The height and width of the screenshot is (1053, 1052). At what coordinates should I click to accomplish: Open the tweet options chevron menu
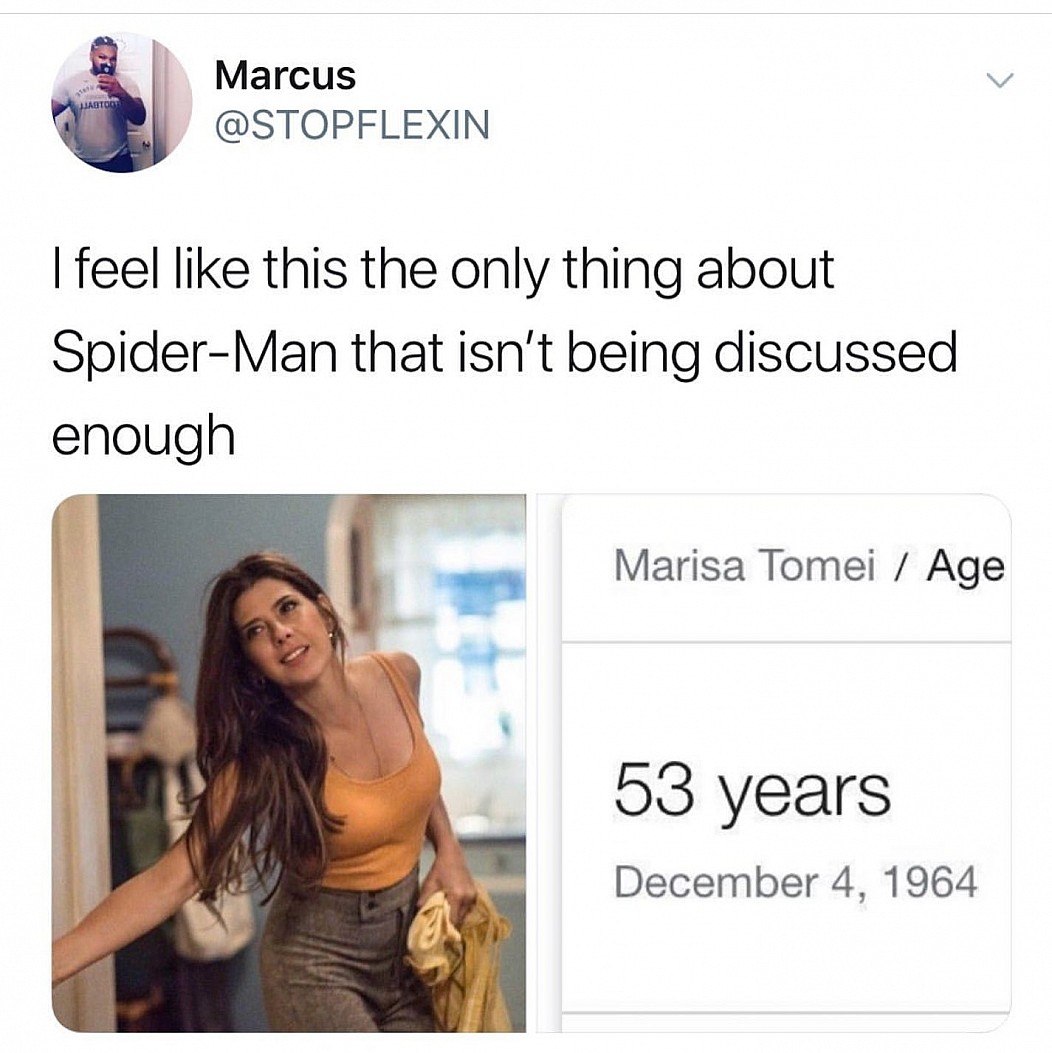coord(1000,81)
